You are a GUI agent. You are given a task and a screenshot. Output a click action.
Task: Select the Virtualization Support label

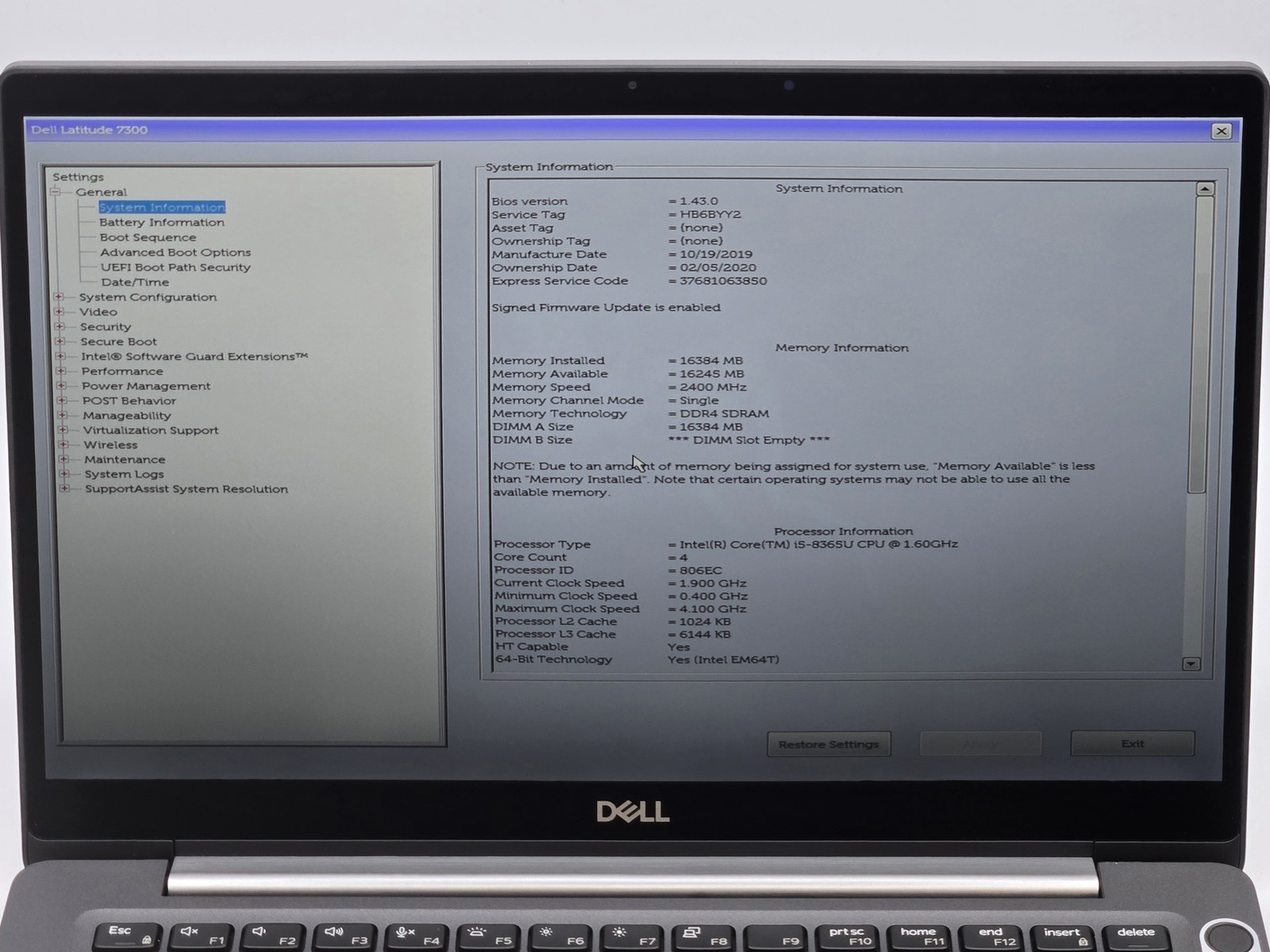(x=151, y=430)
